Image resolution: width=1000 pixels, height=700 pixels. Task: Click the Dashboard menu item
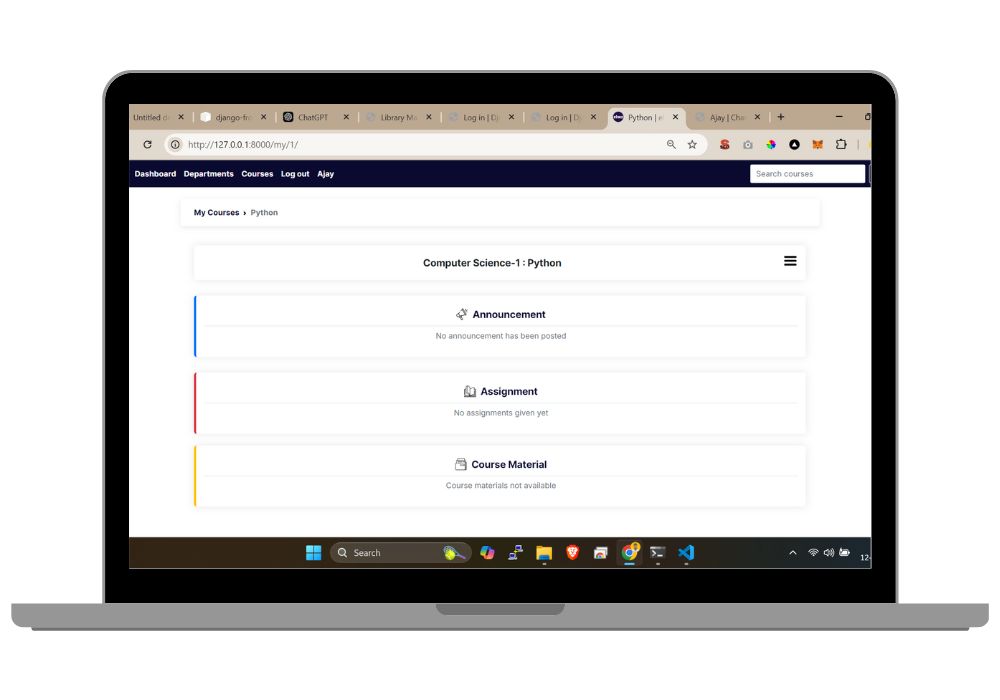pyautogui.click(x=156, y=173)
